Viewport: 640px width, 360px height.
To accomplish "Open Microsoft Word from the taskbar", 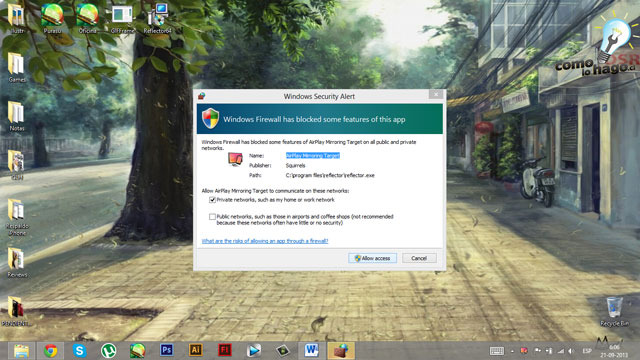I will coord(311,350).
